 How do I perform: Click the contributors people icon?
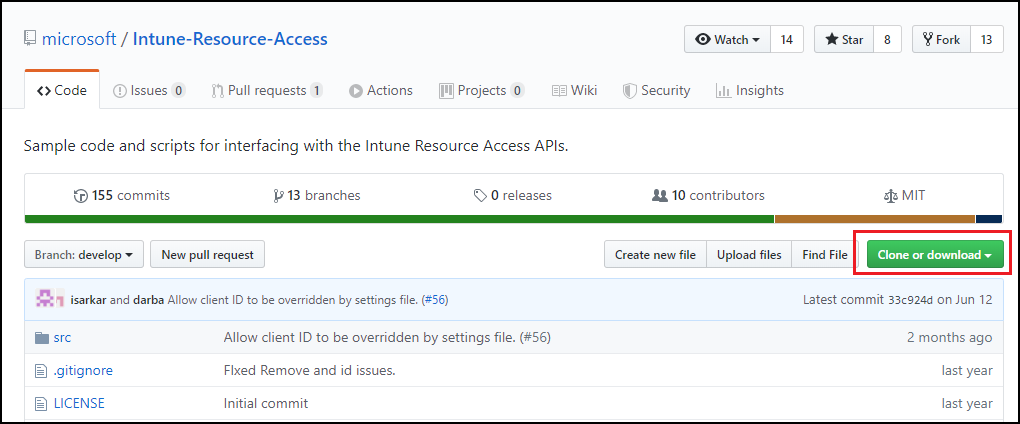(x=659, y=196)
